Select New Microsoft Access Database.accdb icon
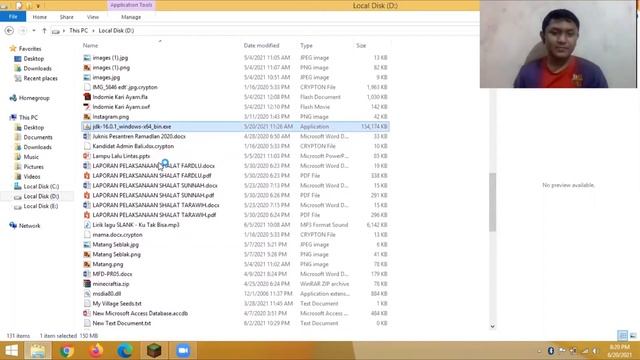The height and width of the screenshot is (360, 640). pos(87,313)
